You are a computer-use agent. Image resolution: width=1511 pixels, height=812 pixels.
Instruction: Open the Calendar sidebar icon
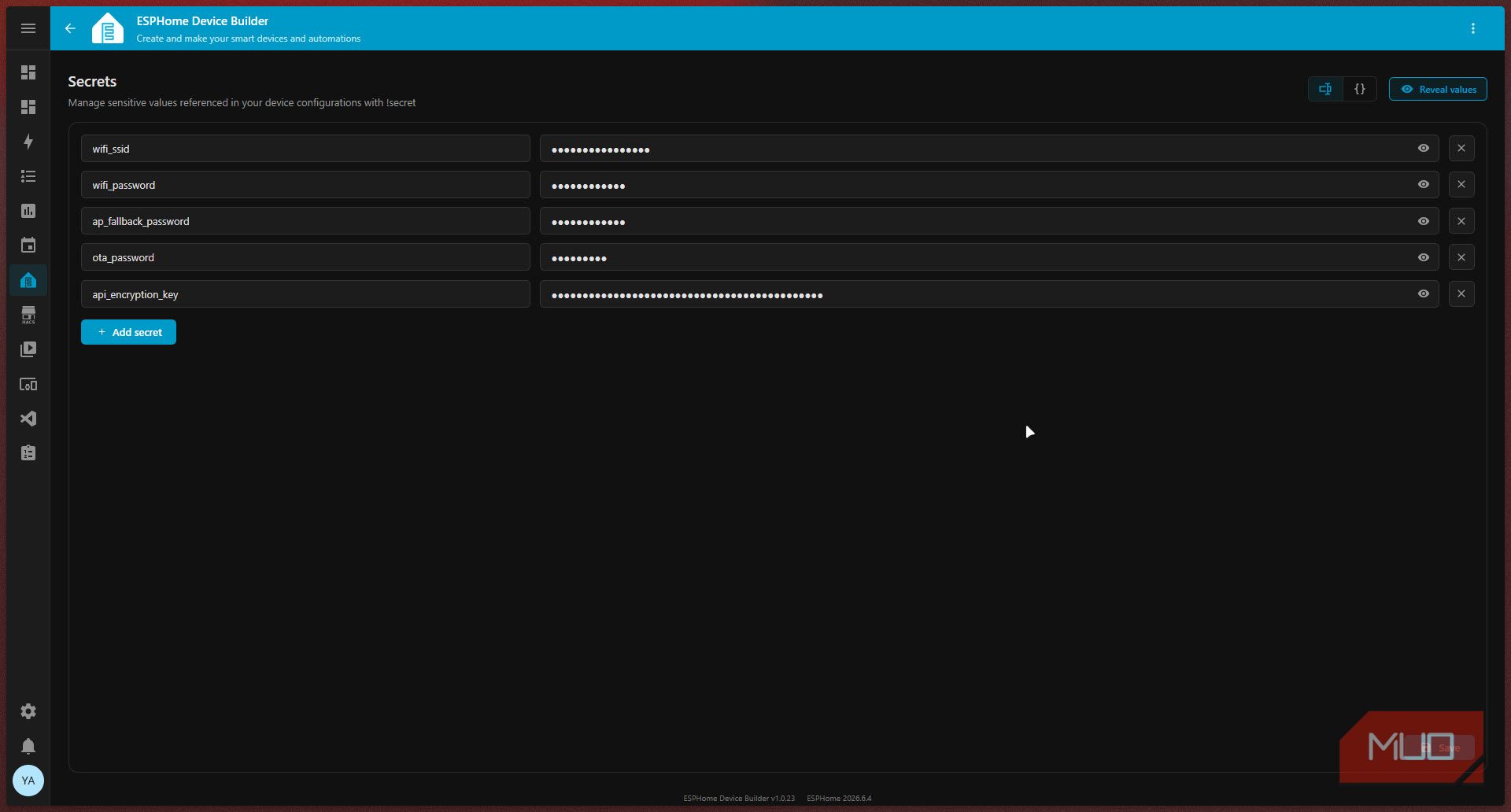(28, 245)
